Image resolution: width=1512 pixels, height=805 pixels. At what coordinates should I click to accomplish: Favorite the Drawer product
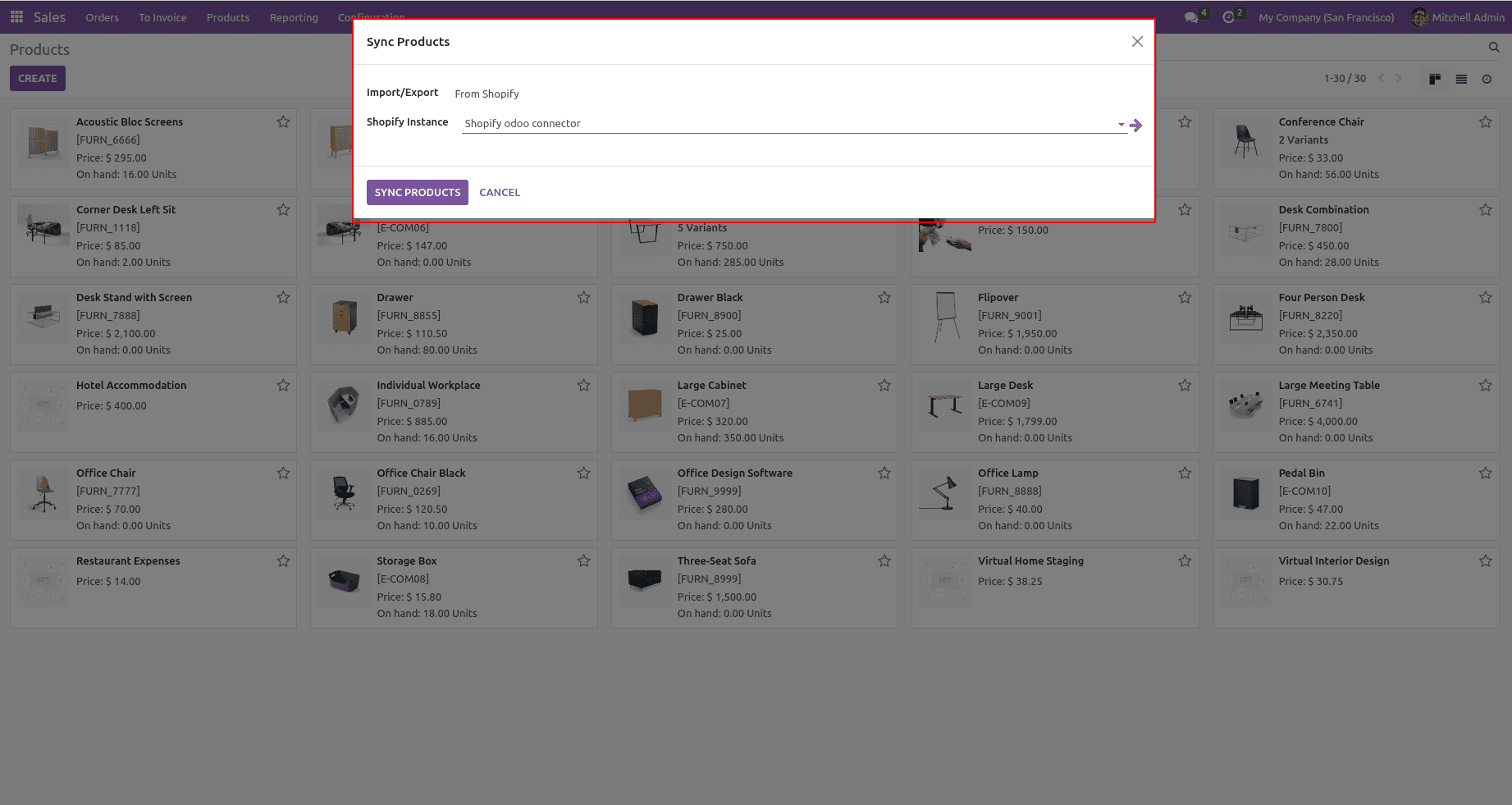pos(583,297)
